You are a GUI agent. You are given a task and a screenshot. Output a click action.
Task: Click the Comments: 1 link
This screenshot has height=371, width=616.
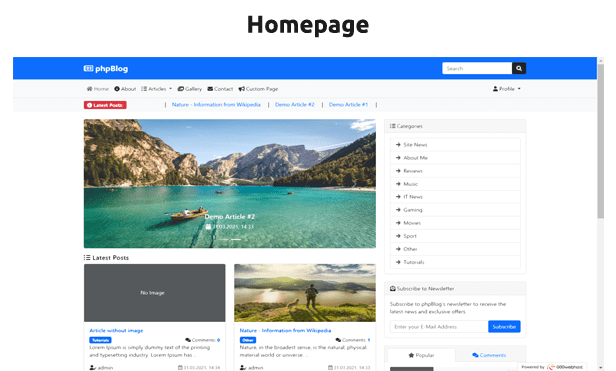point(353,340)
